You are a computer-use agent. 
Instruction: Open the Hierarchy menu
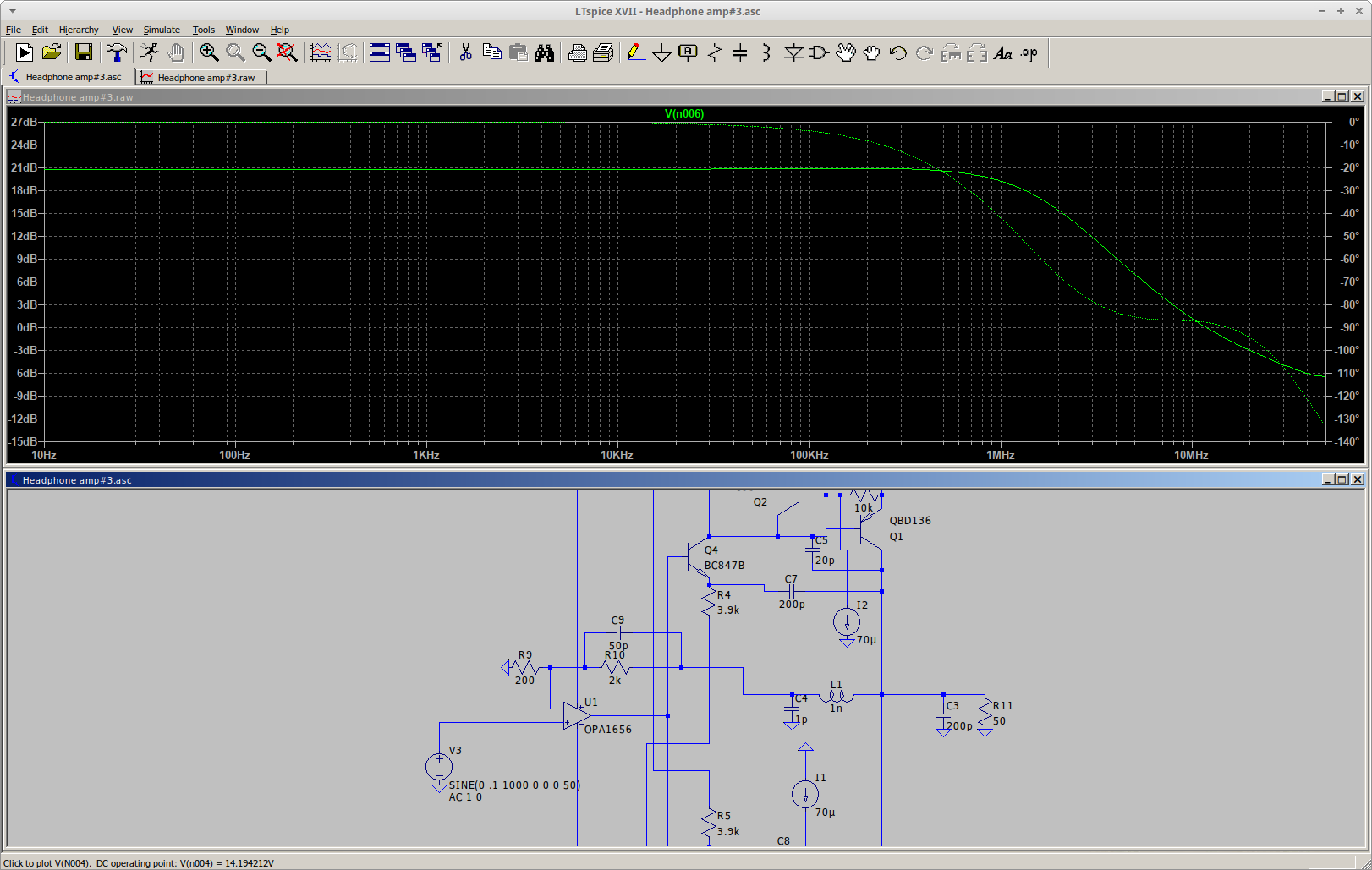point(79,30)
